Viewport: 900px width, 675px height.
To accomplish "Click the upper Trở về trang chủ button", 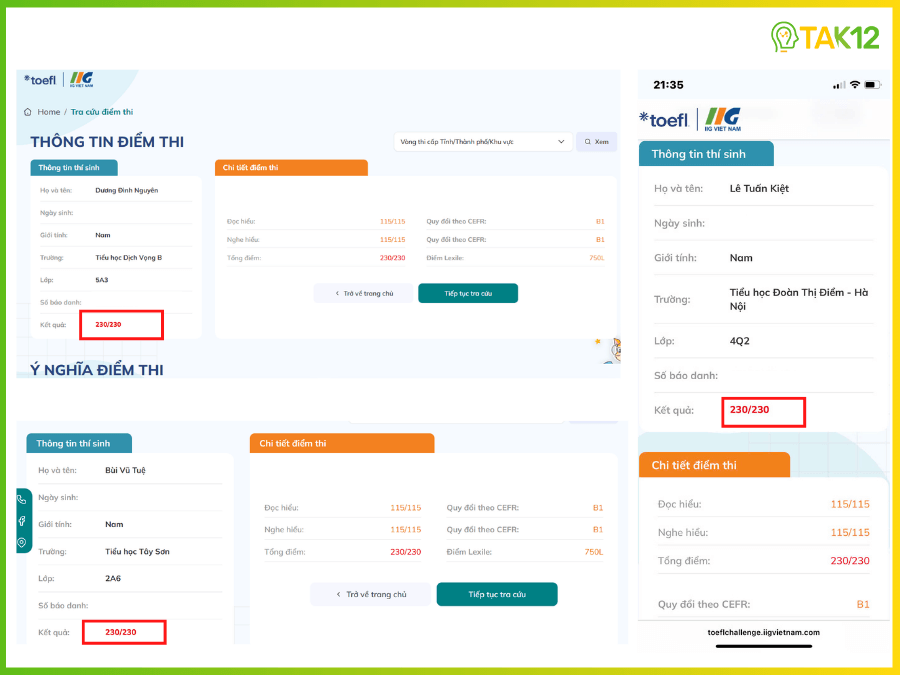I will 363,293.
